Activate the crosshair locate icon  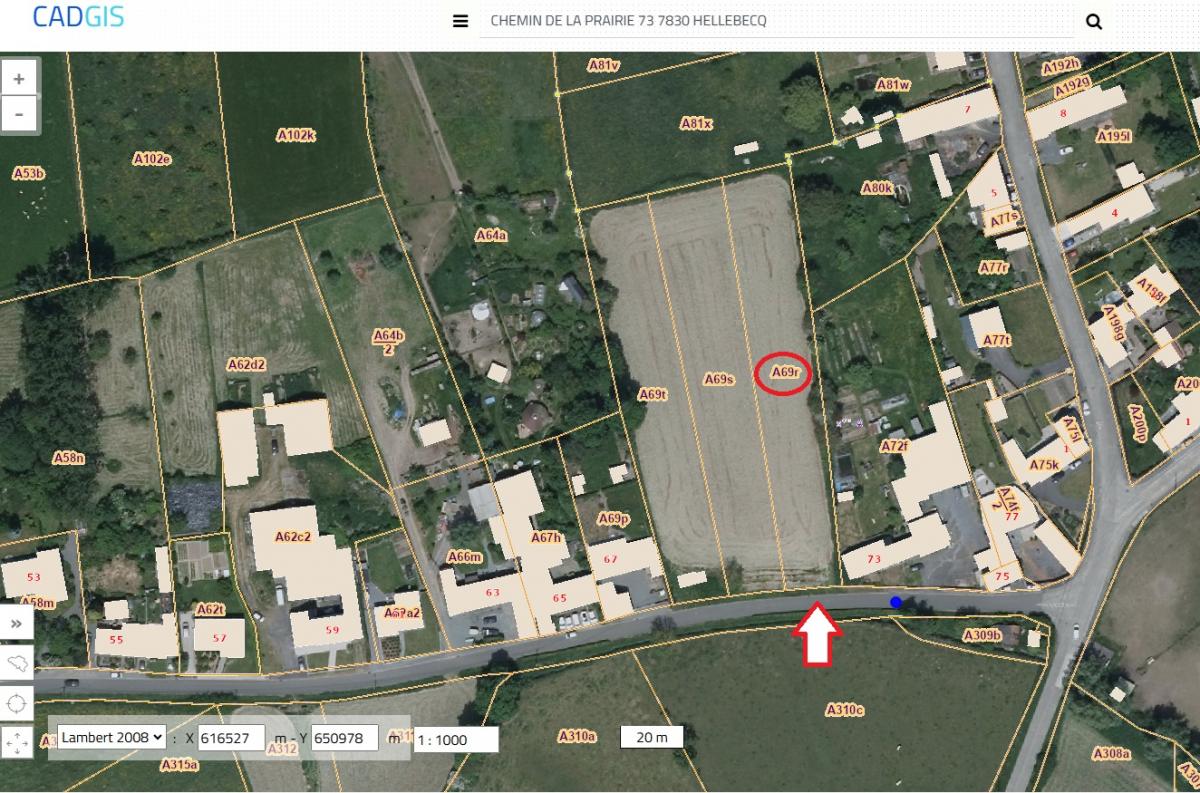[x=17, y=703]
